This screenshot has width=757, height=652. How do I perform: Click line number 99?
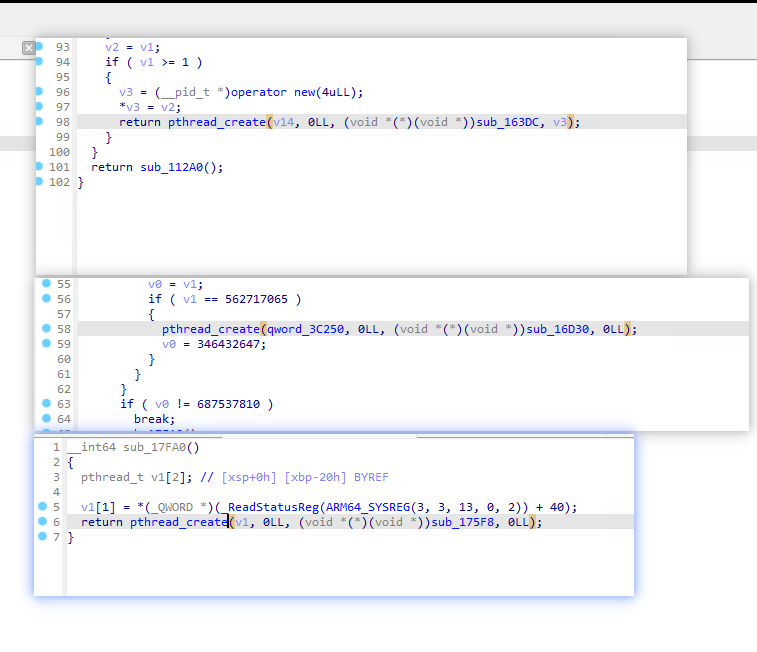[x=63, y=137]
